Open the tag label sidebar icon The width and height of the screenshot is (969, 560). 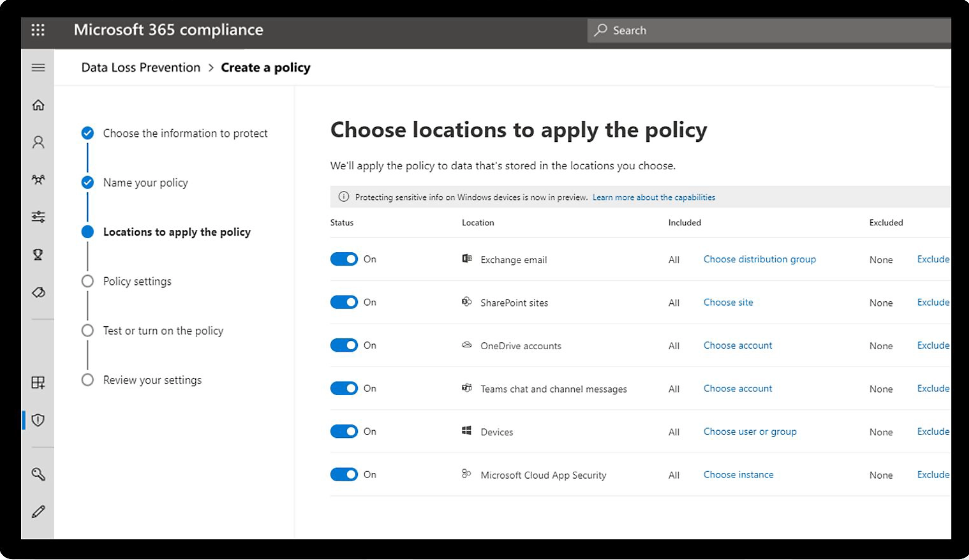coord(38,292)
